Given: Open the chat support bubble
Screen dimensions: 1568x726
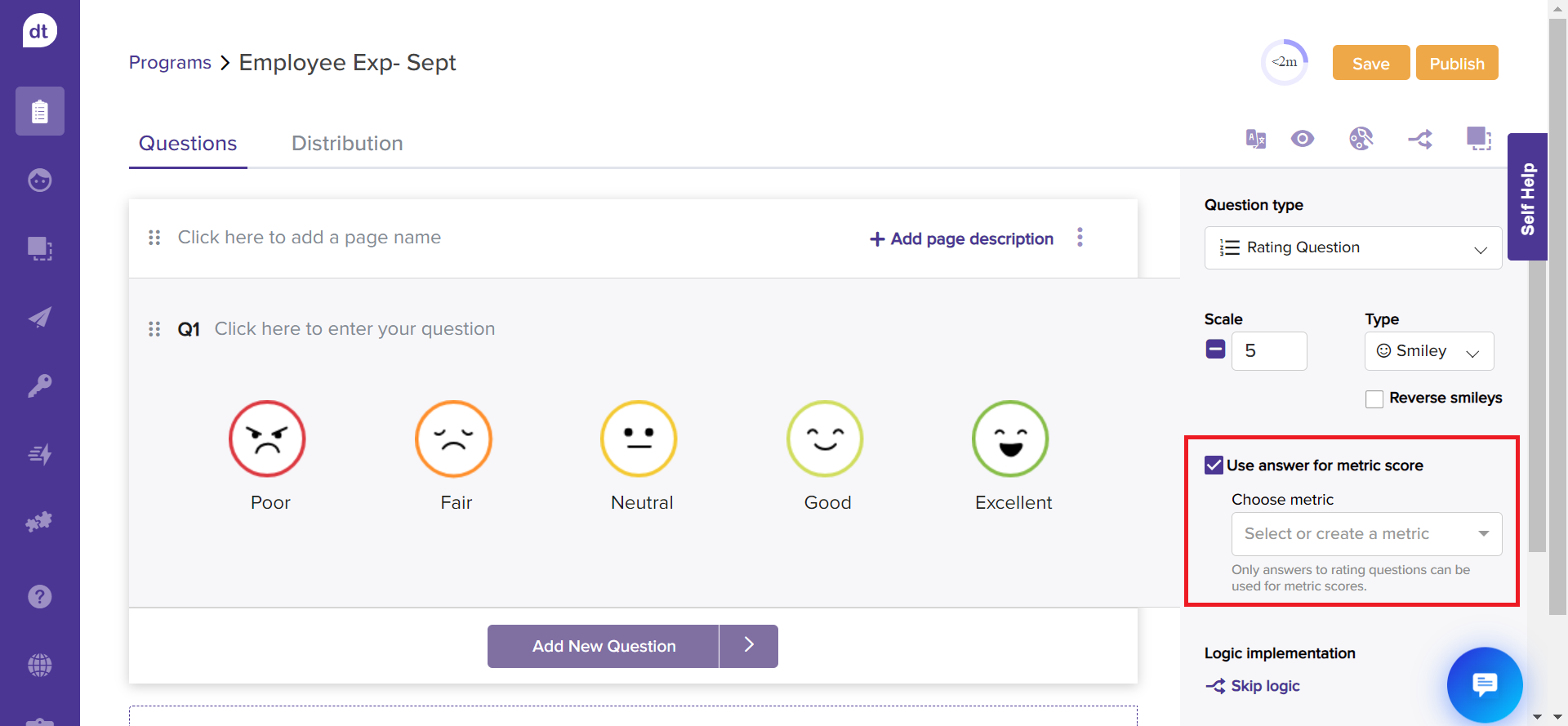Looking at the screenshot, I should [1484, 684].
